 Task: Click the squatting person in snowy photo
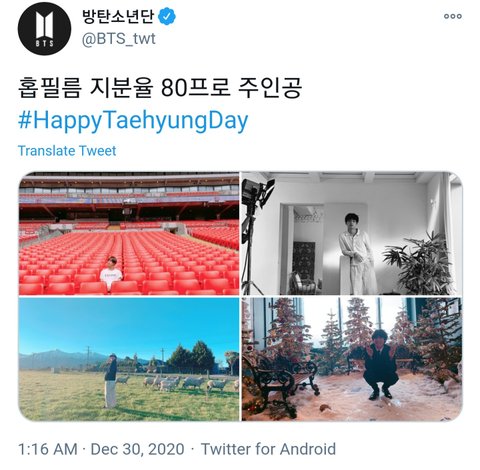(381, 364)
